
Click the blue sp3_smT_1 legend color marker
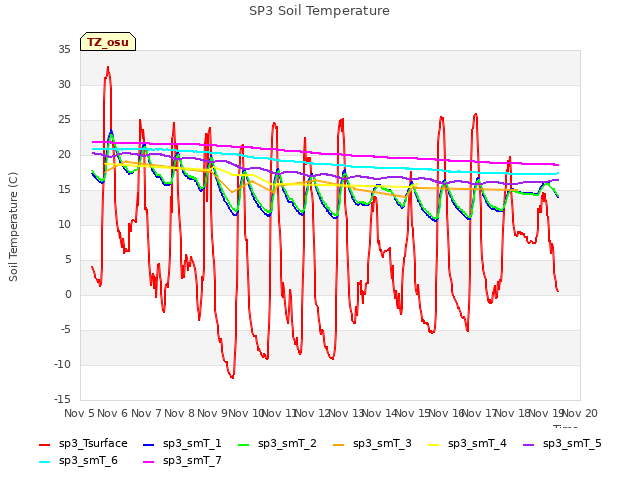(149, 444)
